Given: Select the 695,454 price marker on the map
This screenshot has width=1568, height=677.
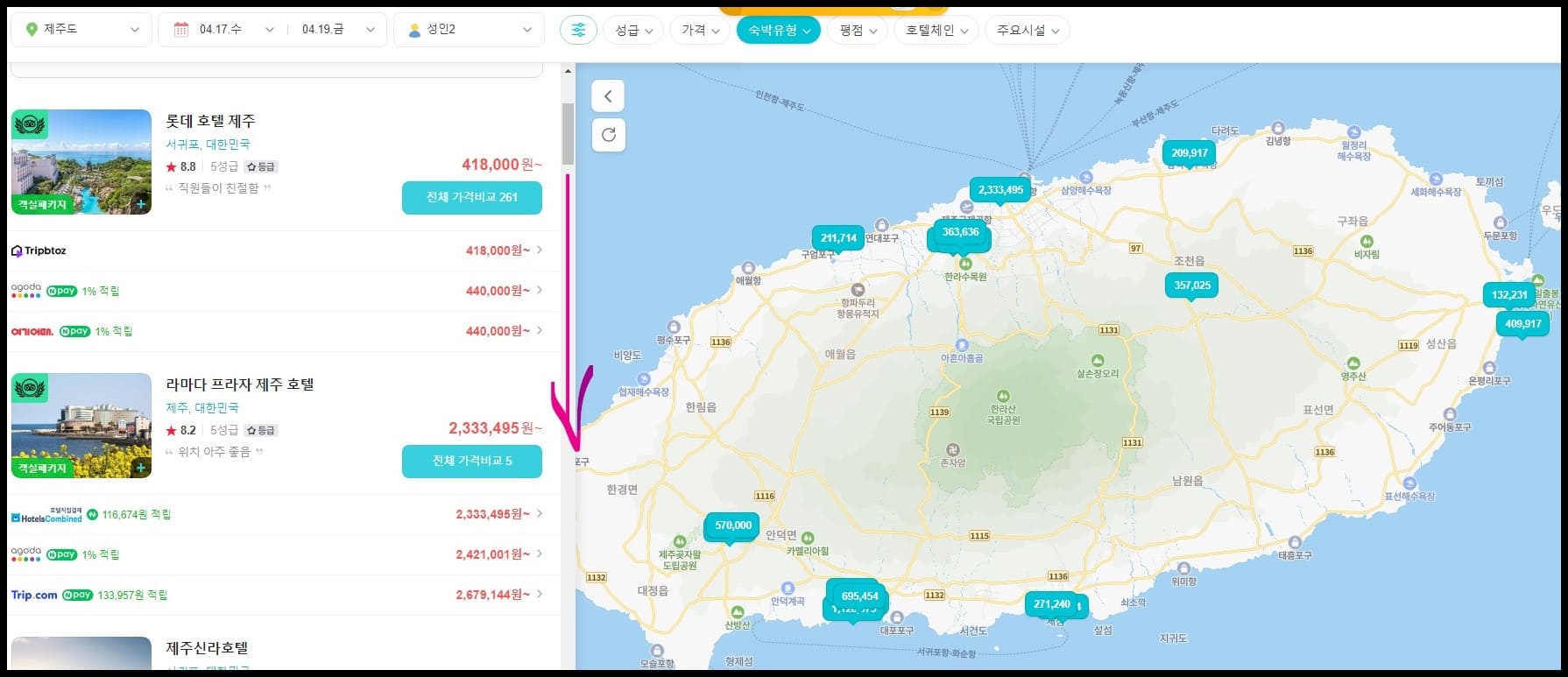Looking at the screenshot, I should click(859, 596).
